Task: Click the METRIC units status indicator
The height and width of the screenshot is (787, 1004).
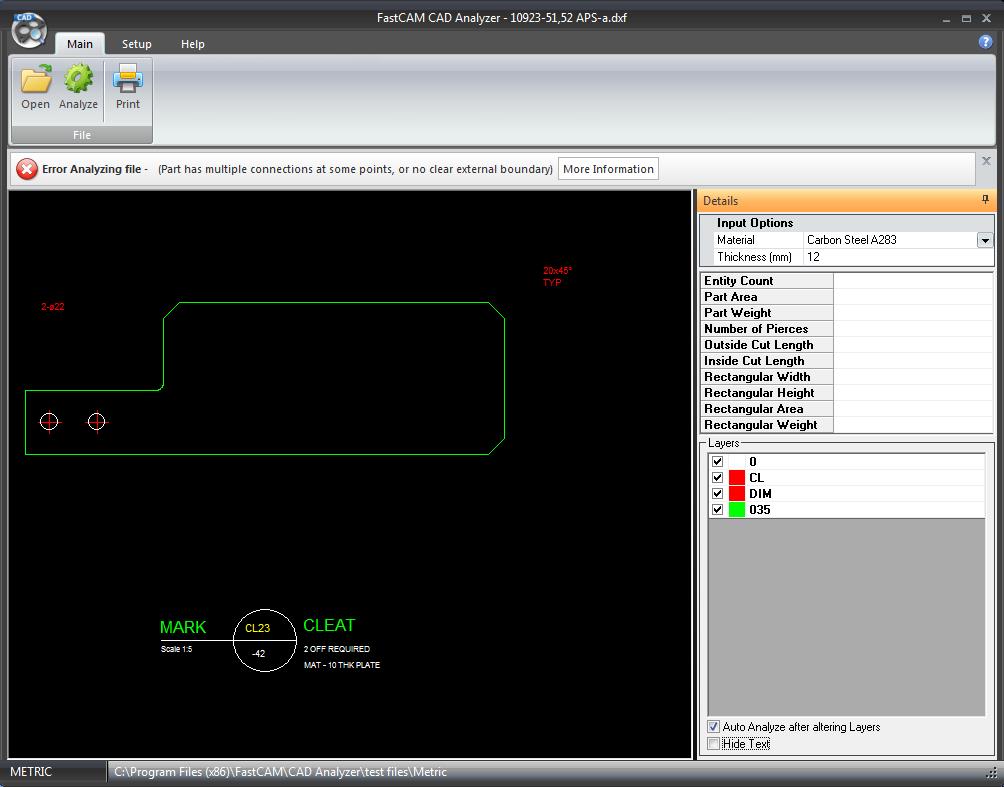Action: coord(31,772)
